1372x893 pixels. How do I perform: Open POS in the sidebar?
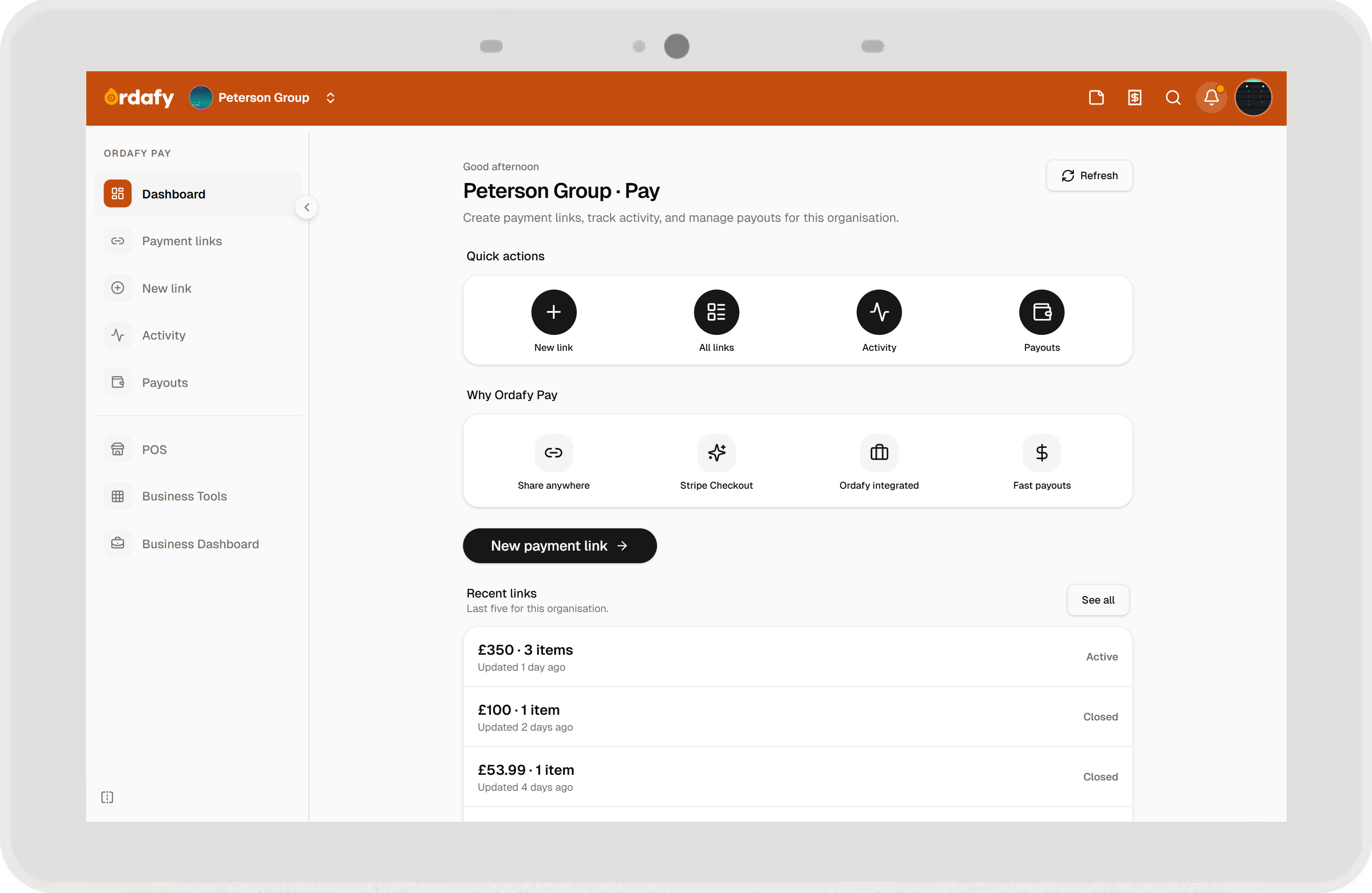(x=197, y=450)
